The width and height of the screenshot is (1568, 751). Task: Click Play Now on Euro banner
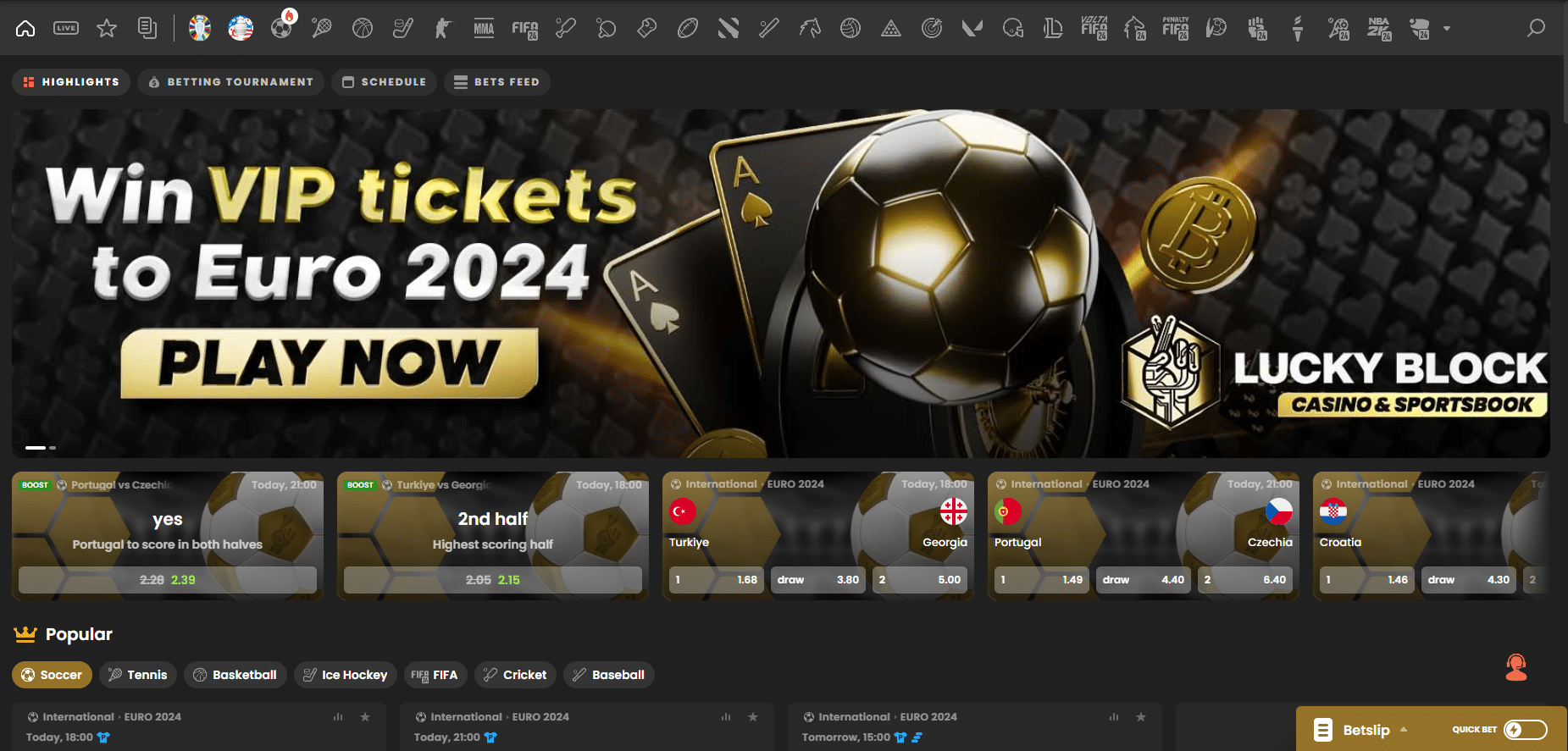[x=330, y=363]
